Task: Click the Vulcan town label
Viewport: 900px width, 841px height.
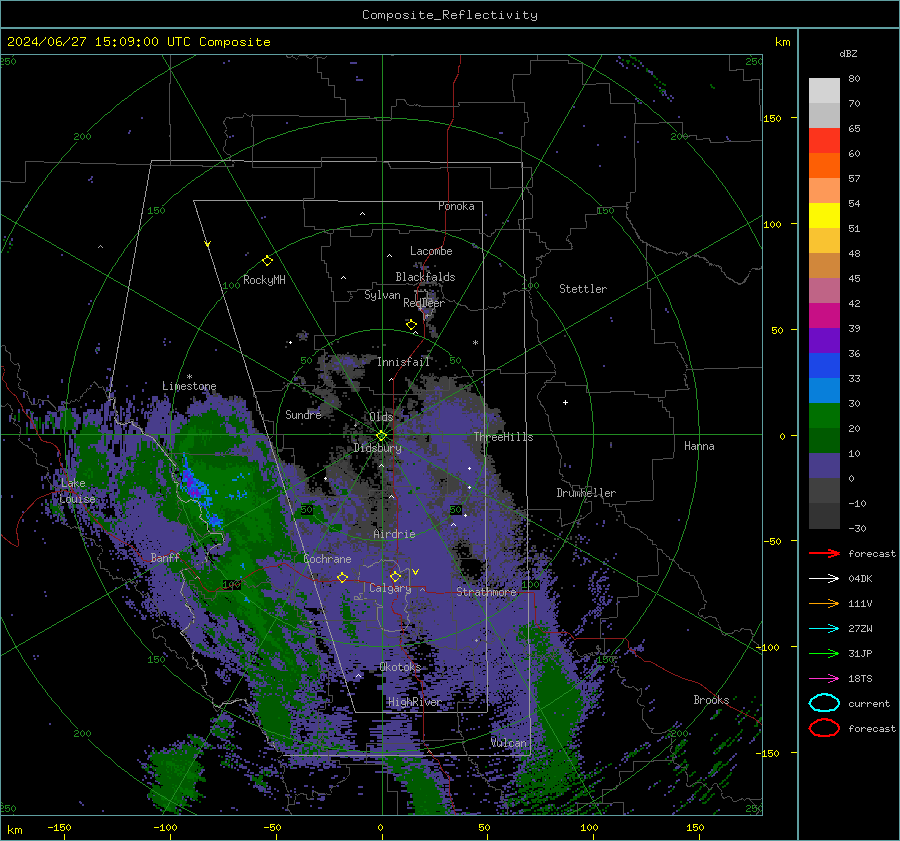Action: 509,743
